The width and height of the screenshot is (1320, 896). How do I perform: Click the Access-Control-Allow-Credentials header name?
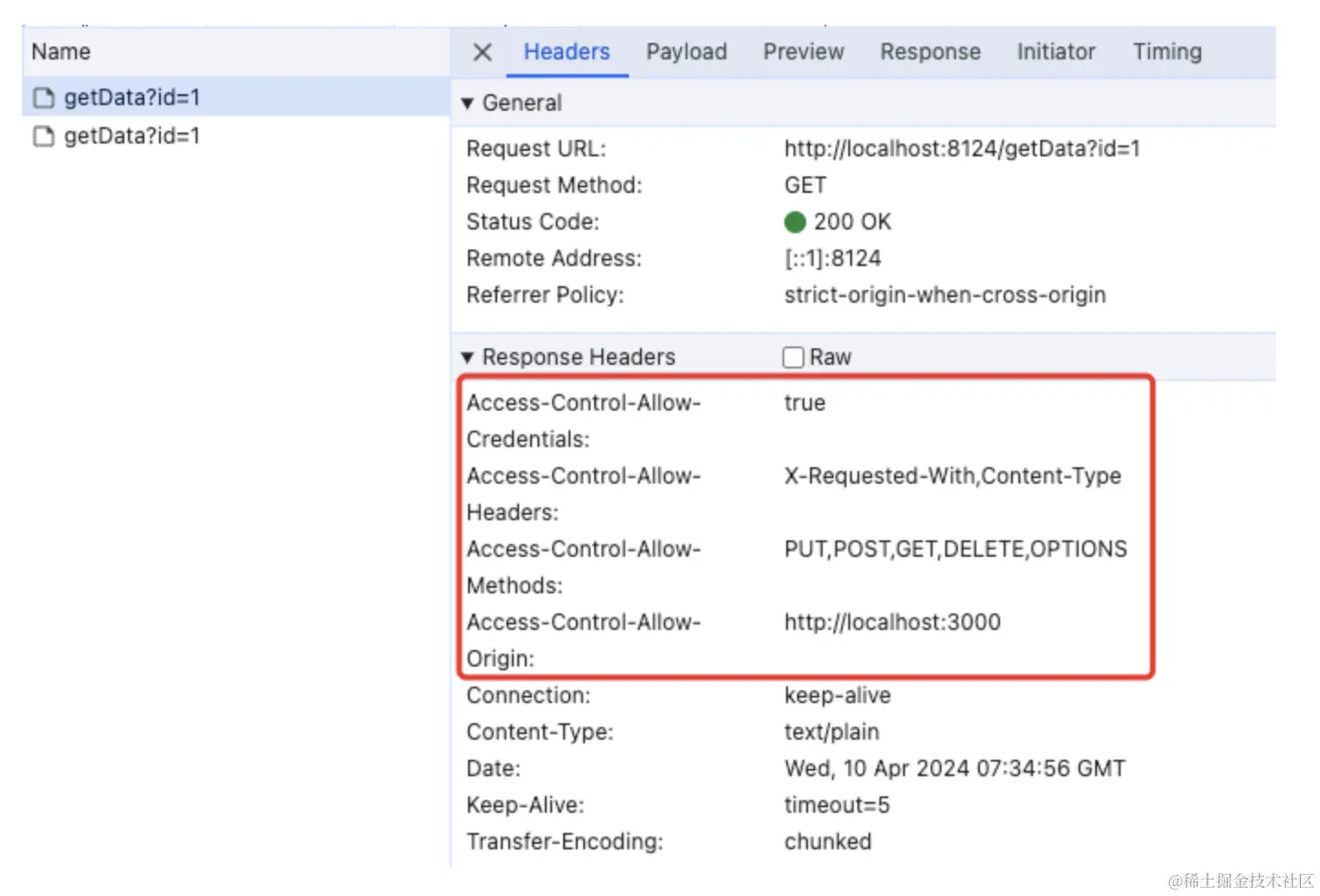point(583,421)
